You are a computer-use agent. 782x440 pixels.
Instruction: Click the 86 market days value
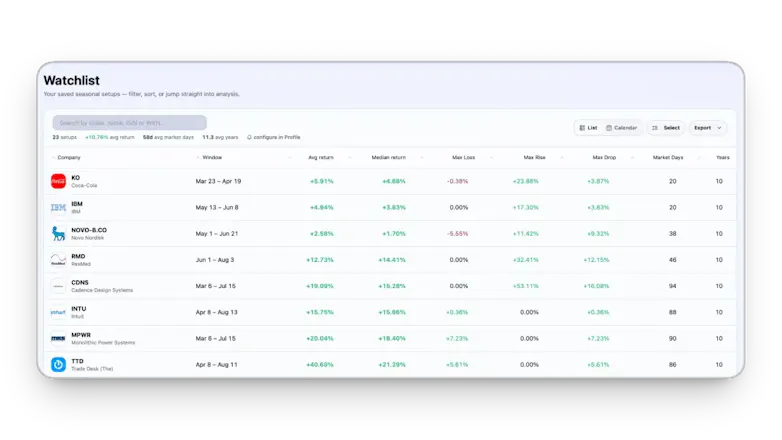click(672, 365)
